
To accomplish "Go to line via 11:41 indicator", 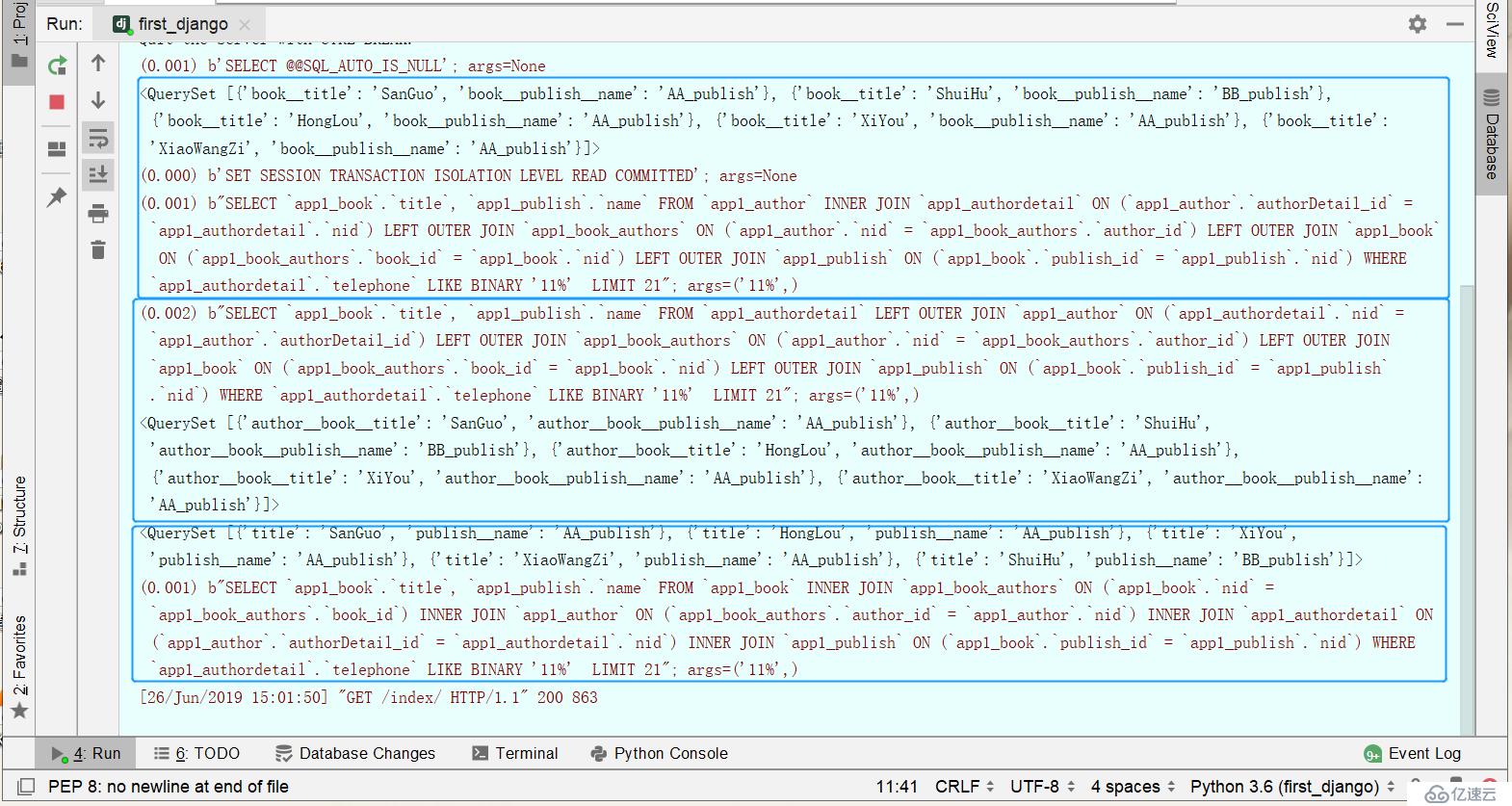I will pyautogui.click(x=897, y=787).
